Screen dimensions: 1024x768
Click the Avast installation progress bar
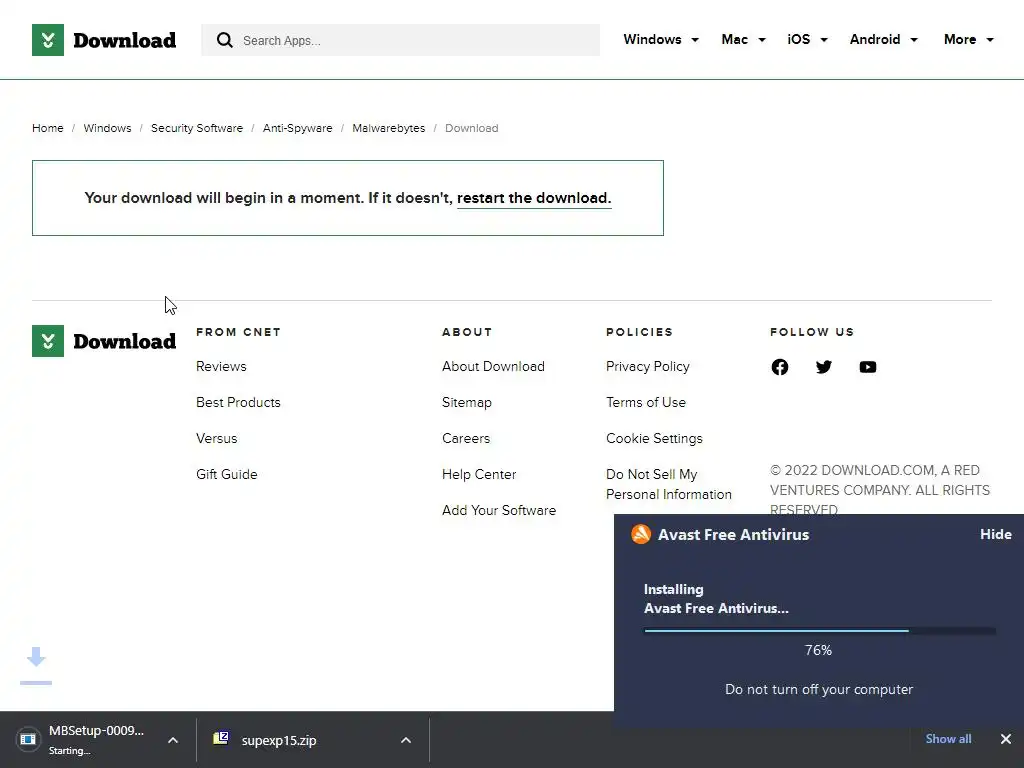point(820,631)
